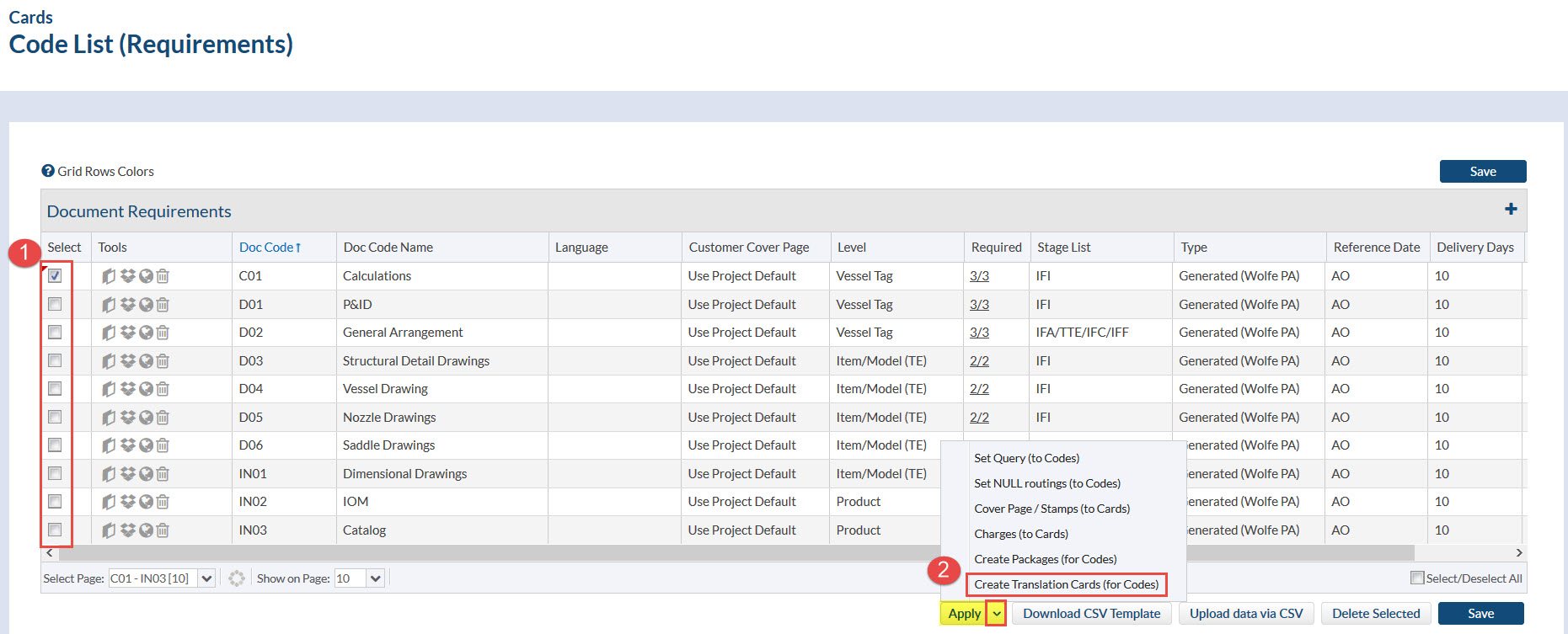Delete the D01 P&ID row via trash icon
Viewport: 1568px width, 634px height.
pos(163,305)
